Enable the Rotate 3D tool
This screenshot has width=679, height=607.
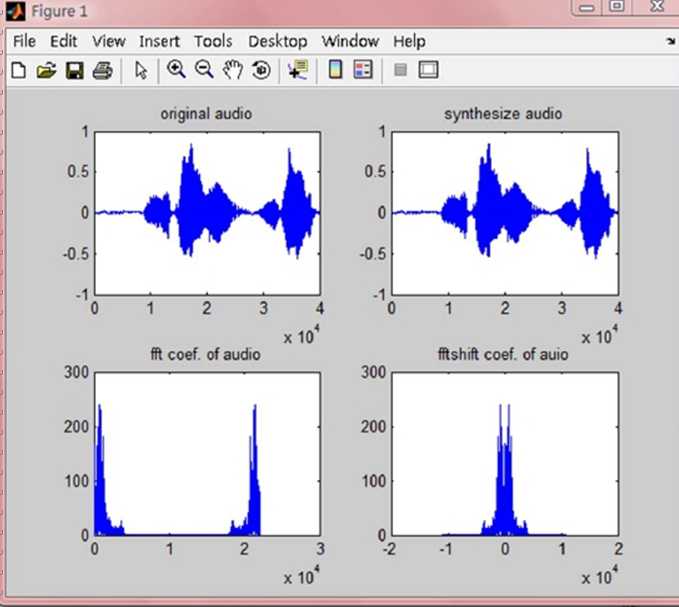tap(261, 70)
